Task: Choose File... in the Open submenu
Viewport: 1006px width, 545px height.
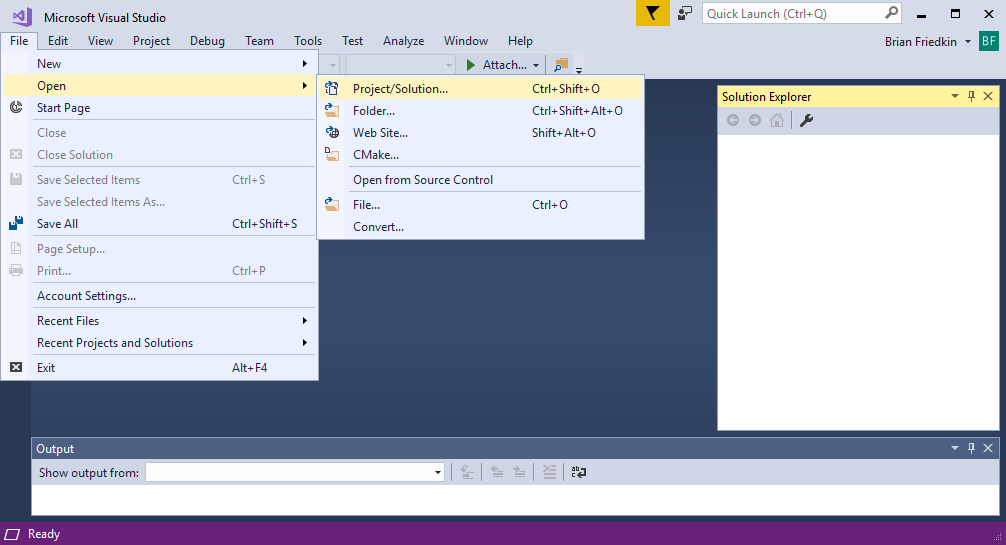Action: (481, 205)
